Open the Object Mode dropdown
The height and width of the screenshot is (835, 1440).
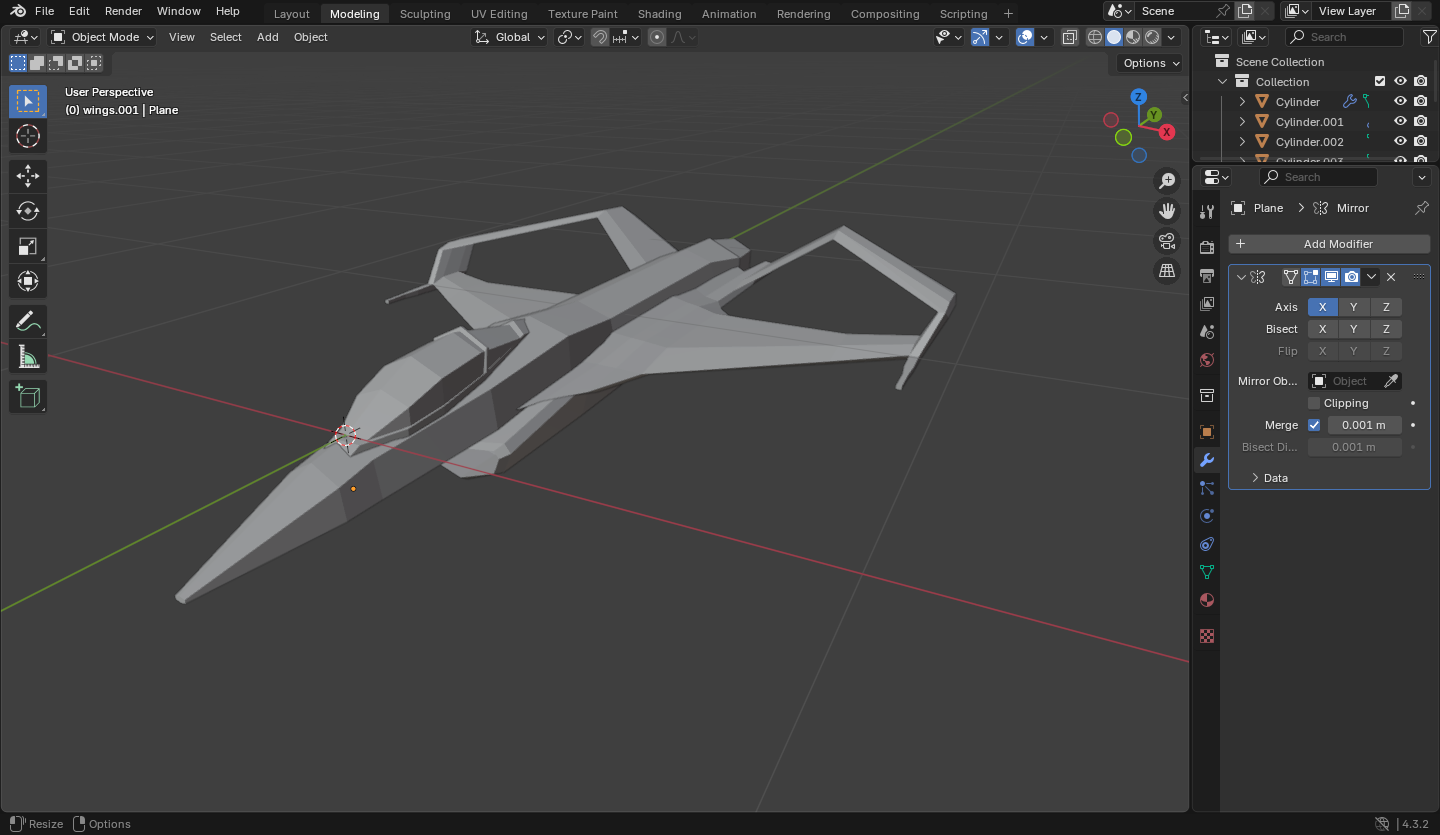pos(103,37)
